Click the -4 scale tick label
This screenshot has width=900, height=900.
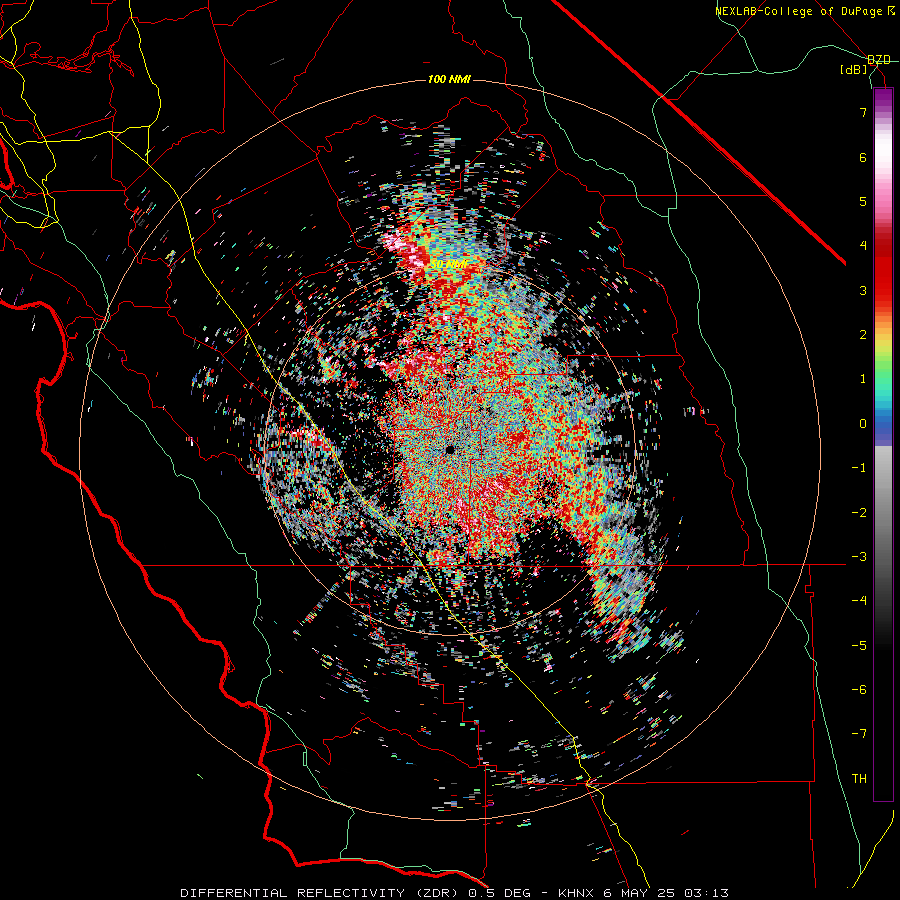[859, 601]
